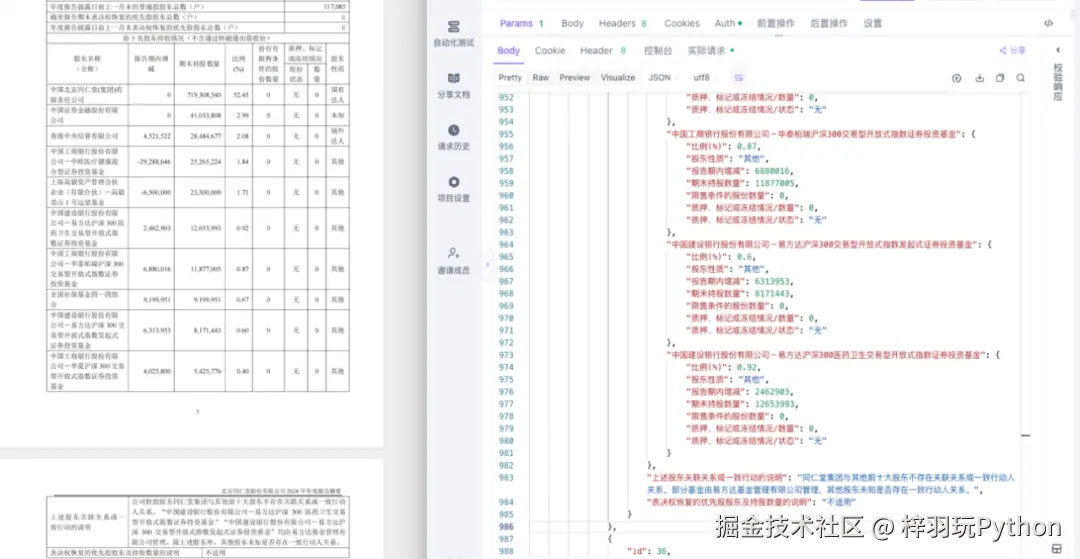Open 项目设置 in the sidebar
The width and height of the screenshot is (1080, 559).
tap(453, 188)
